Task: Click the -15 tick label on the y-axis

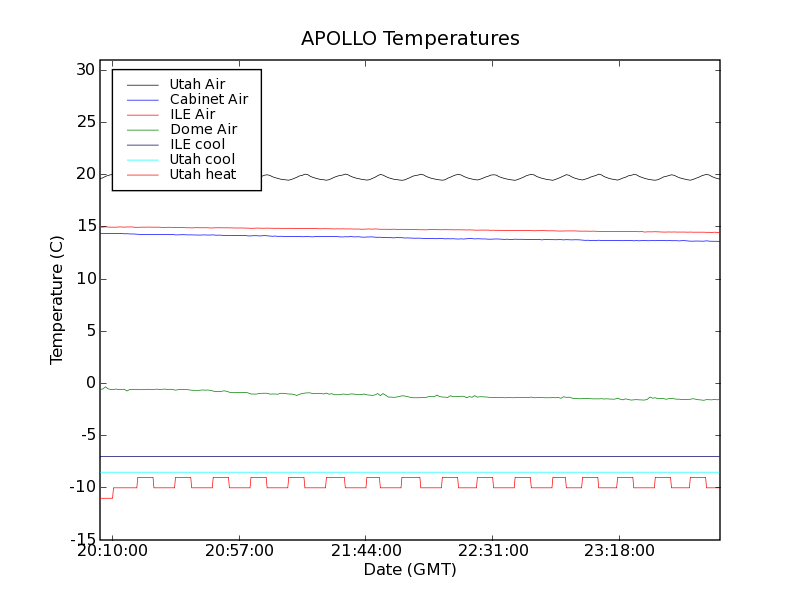Action: click(81, 539)
